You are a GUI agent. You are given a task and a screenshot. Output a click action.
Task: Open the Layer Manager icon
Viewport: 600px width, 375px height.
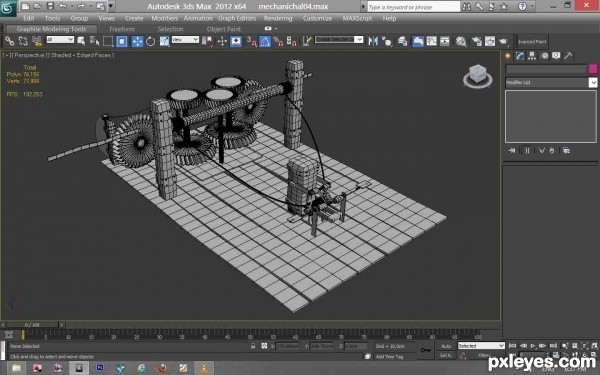(x=403, y=41)
